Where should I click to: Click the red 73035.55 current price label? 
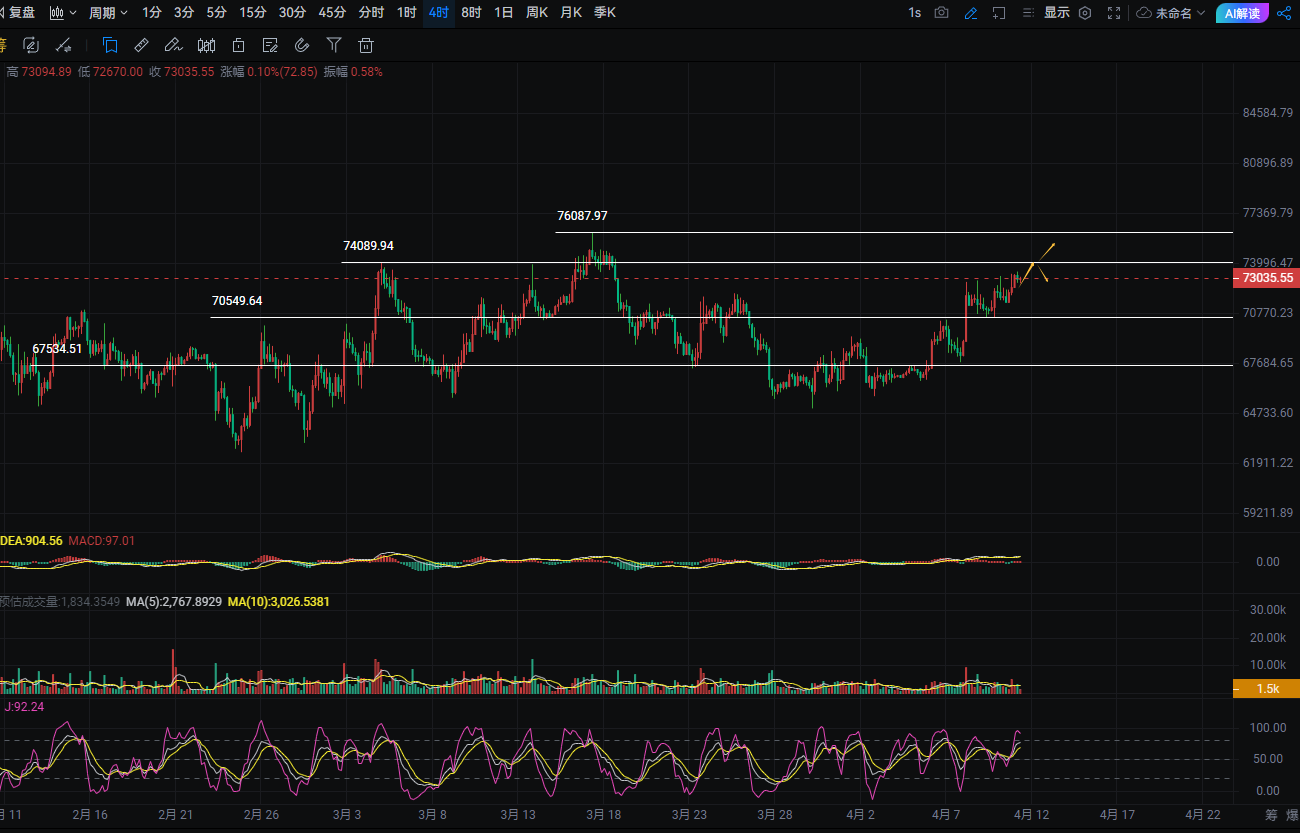(x=1267, y=278)
